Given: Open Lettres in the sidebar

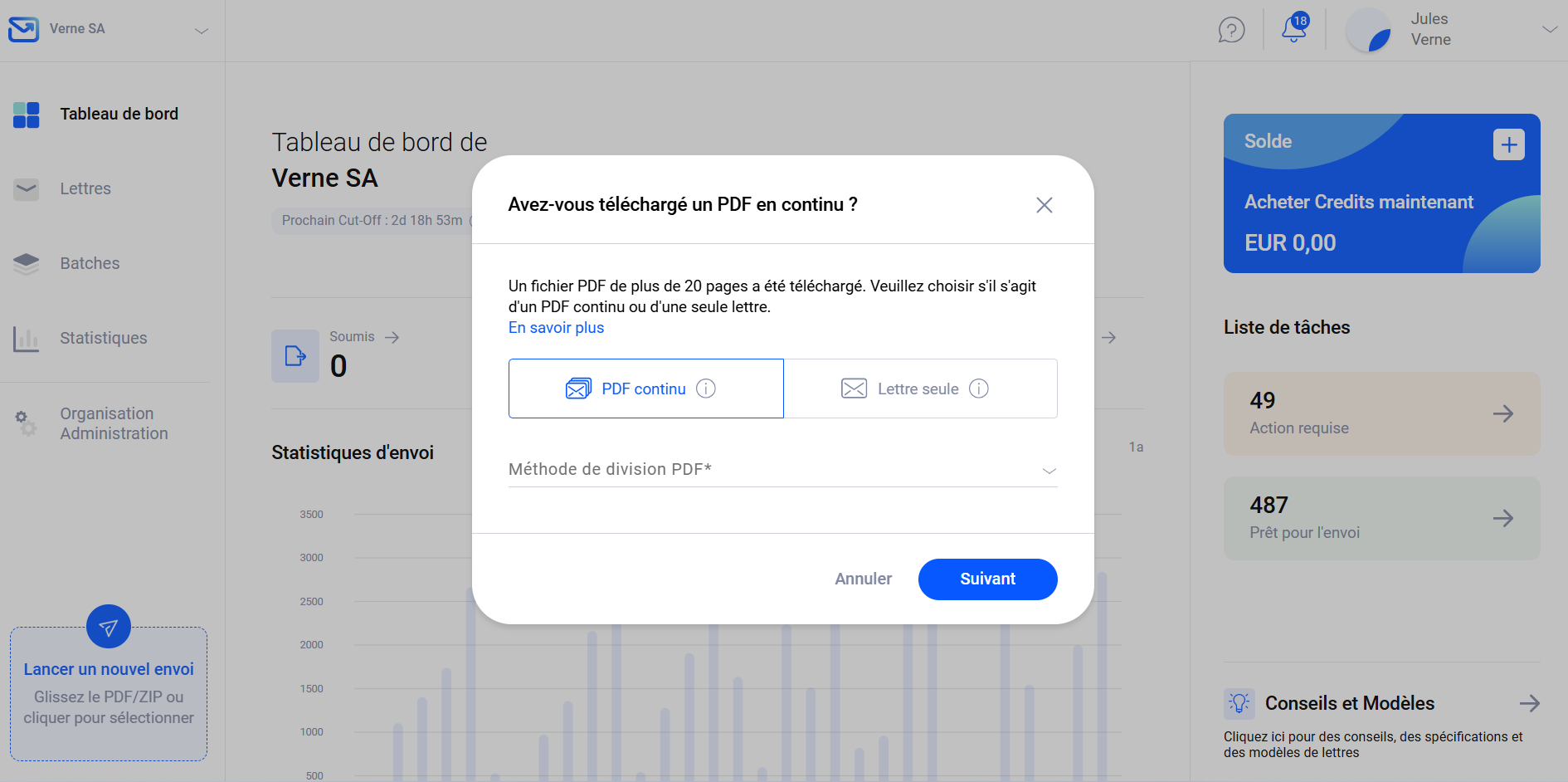Looking at the screenshot, I should (x=85, y=188).
